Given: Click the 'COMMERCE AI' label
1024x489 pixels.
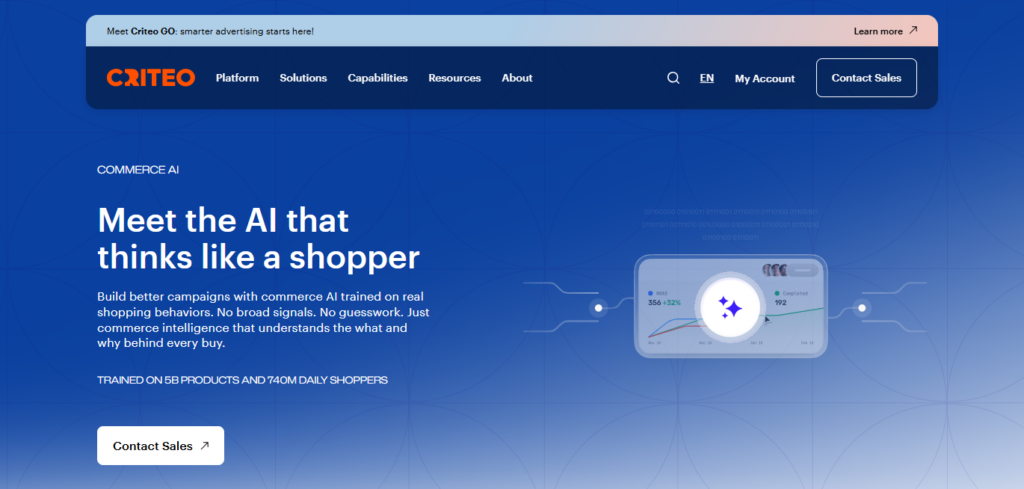Looking at the screenshot, I should [x=138, y=170].
